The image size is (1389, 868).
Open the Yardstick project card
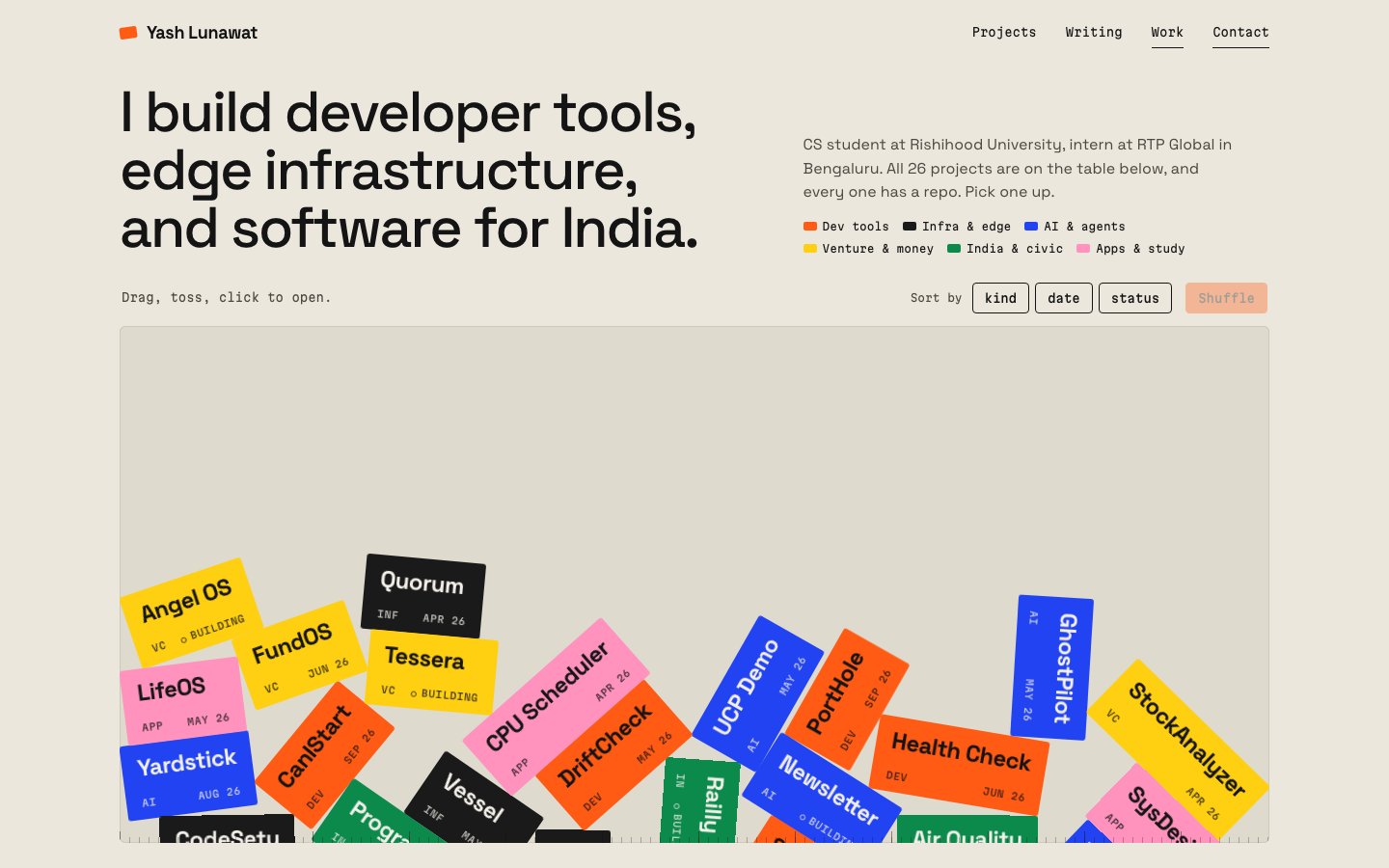pyautogui.click(x=188, y=775)
